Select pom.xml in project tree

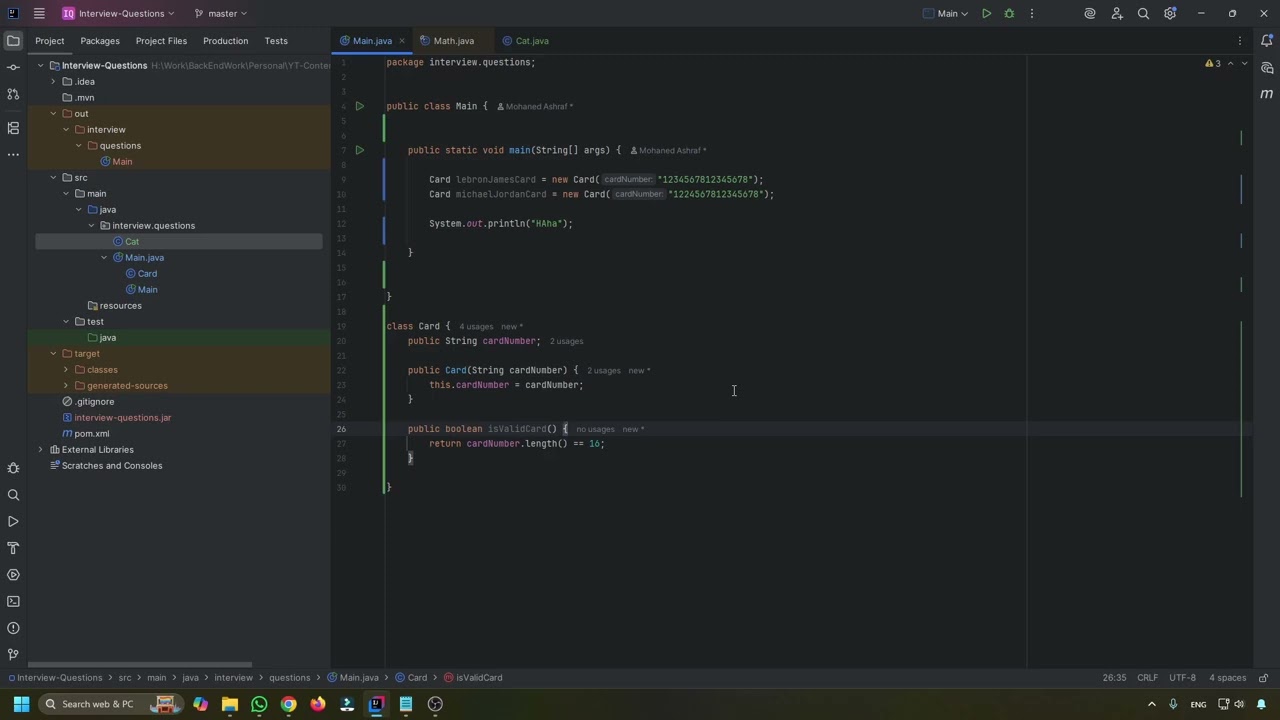[x=85, y=434]
